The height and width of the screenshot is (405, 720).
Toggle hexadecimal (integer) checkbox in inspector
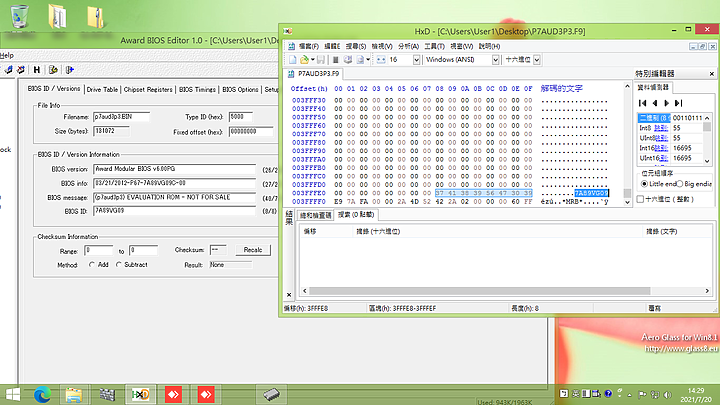[x=640, y=199]
